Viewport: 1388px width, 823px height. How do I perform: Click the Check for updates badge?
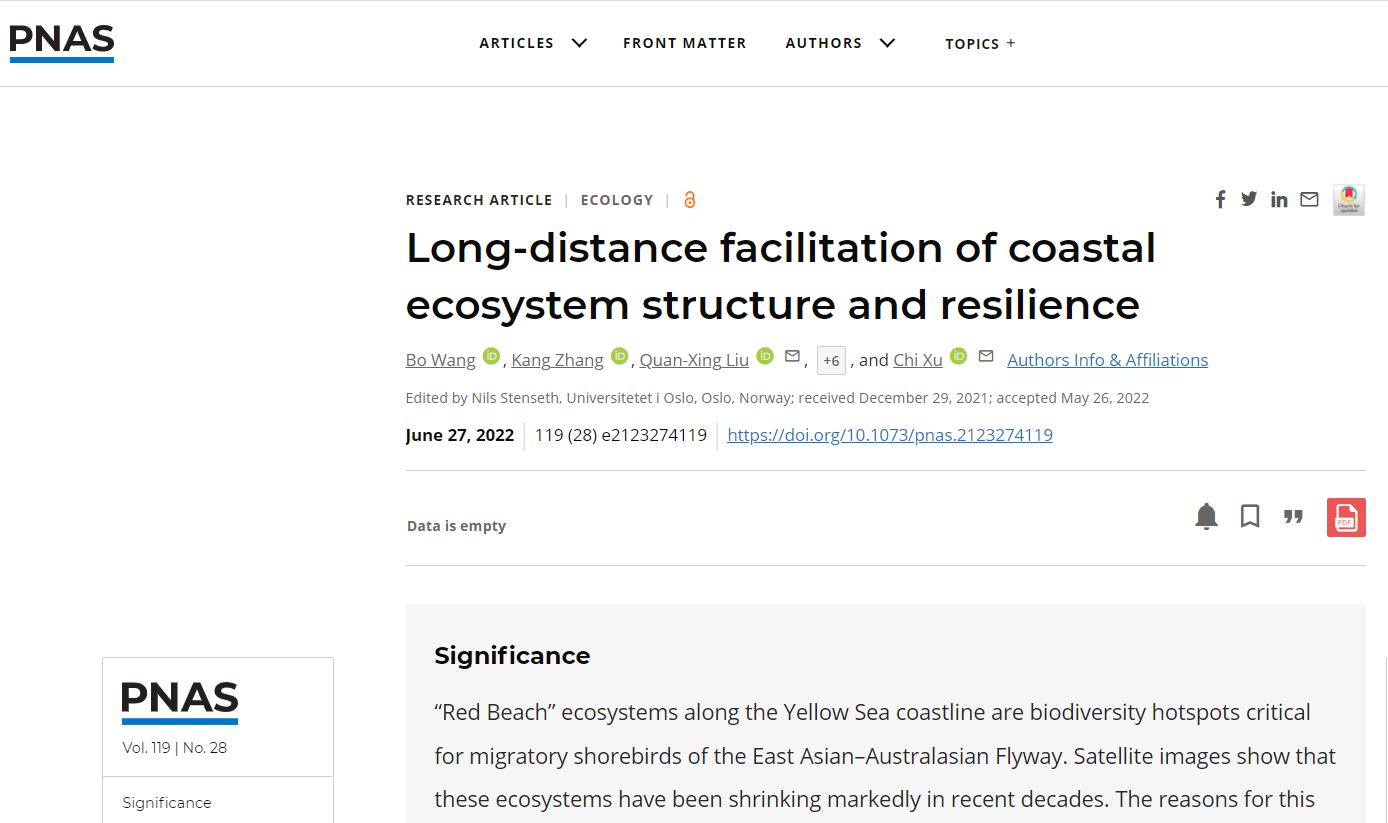coord(1348,200)
